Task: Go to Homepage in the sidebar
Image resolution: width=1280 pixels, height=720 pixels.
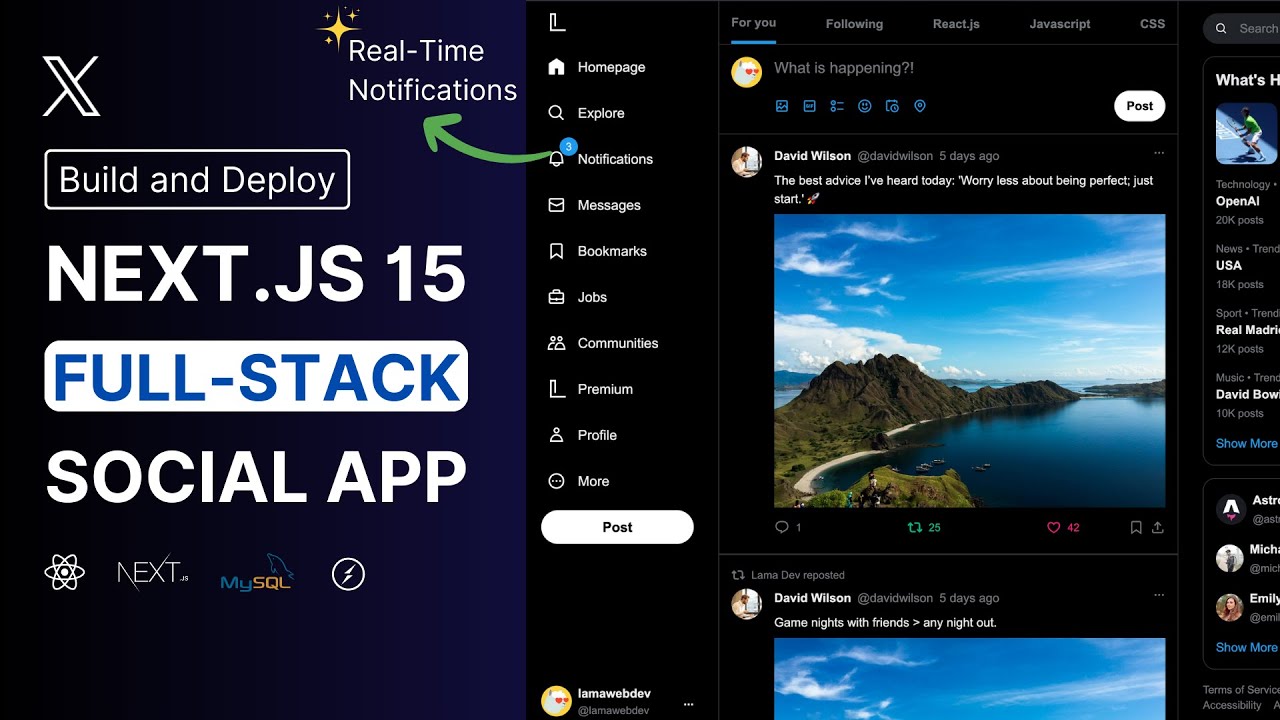Action: [x=597, y=67]
